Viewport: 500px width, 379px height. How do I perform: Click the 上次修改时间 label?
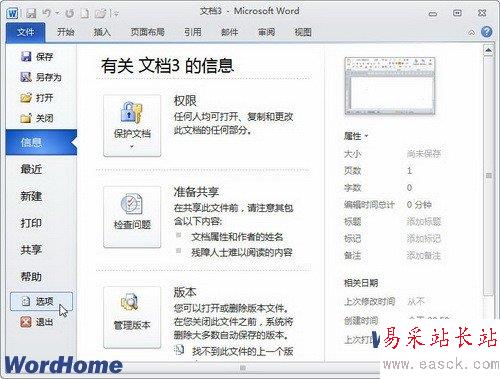(369, 302)
